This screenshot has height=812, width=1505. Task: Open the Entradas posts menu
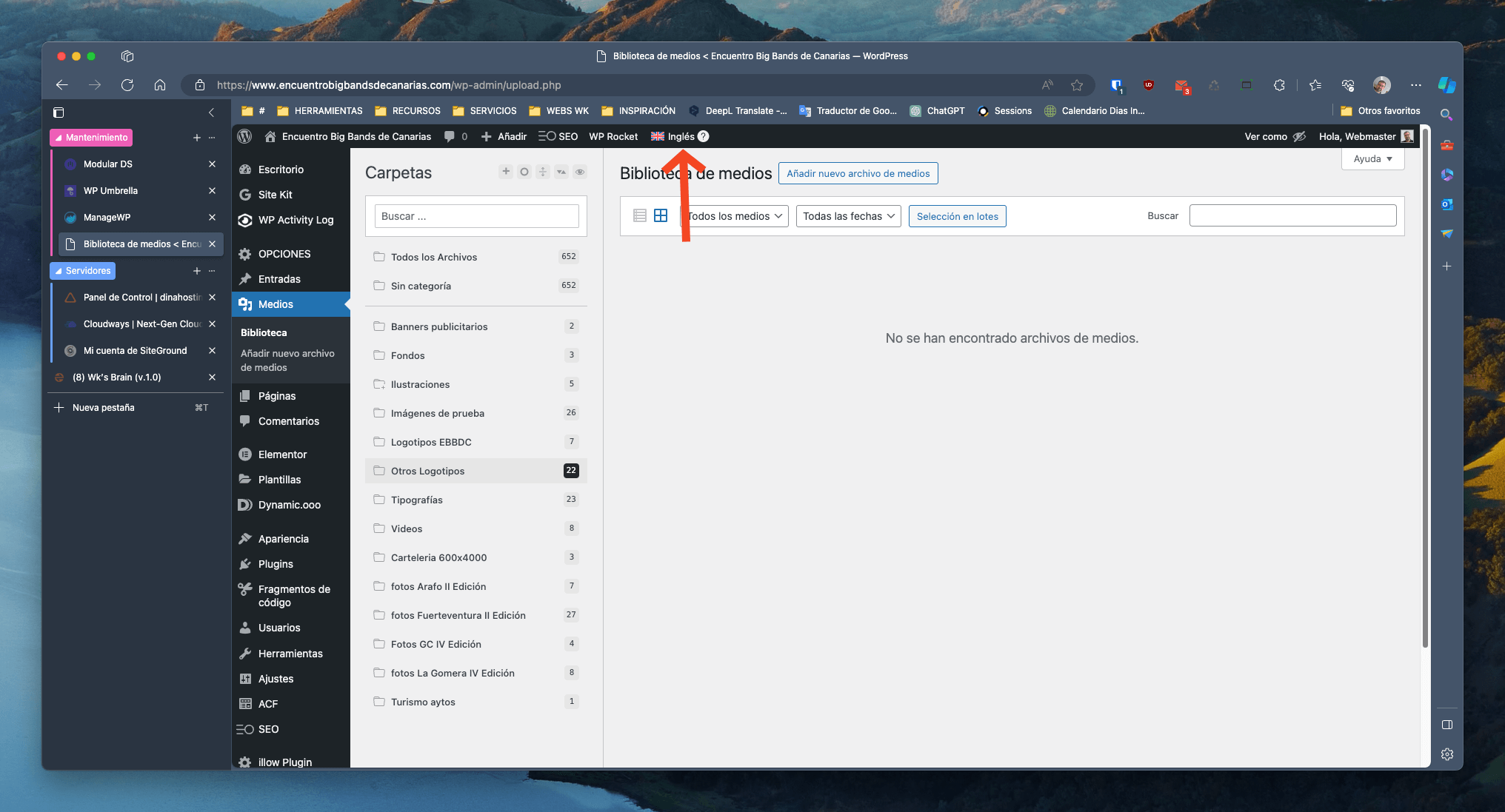click(290, 279)
